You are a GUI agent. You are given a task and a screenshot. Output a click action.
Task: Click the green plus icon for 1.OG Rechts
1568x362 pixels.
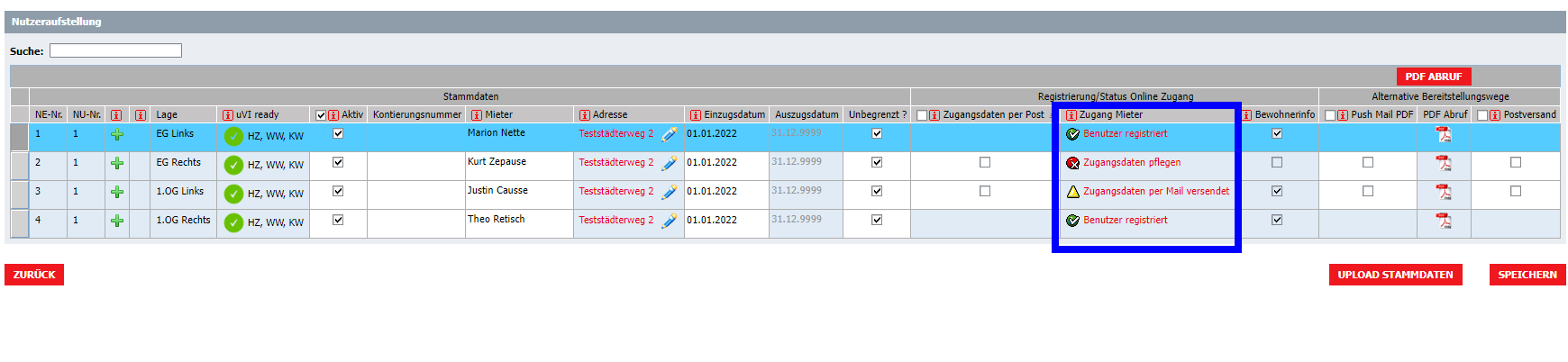point(117,222)
